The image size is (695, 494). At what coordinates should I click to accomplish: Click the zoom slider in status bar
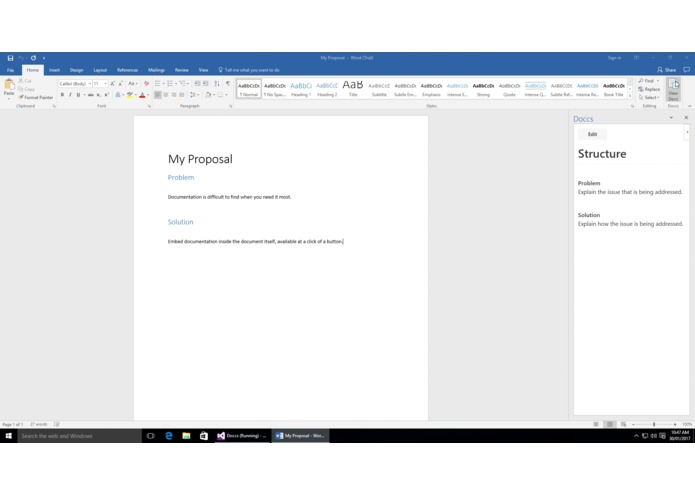tap(654, 424)
